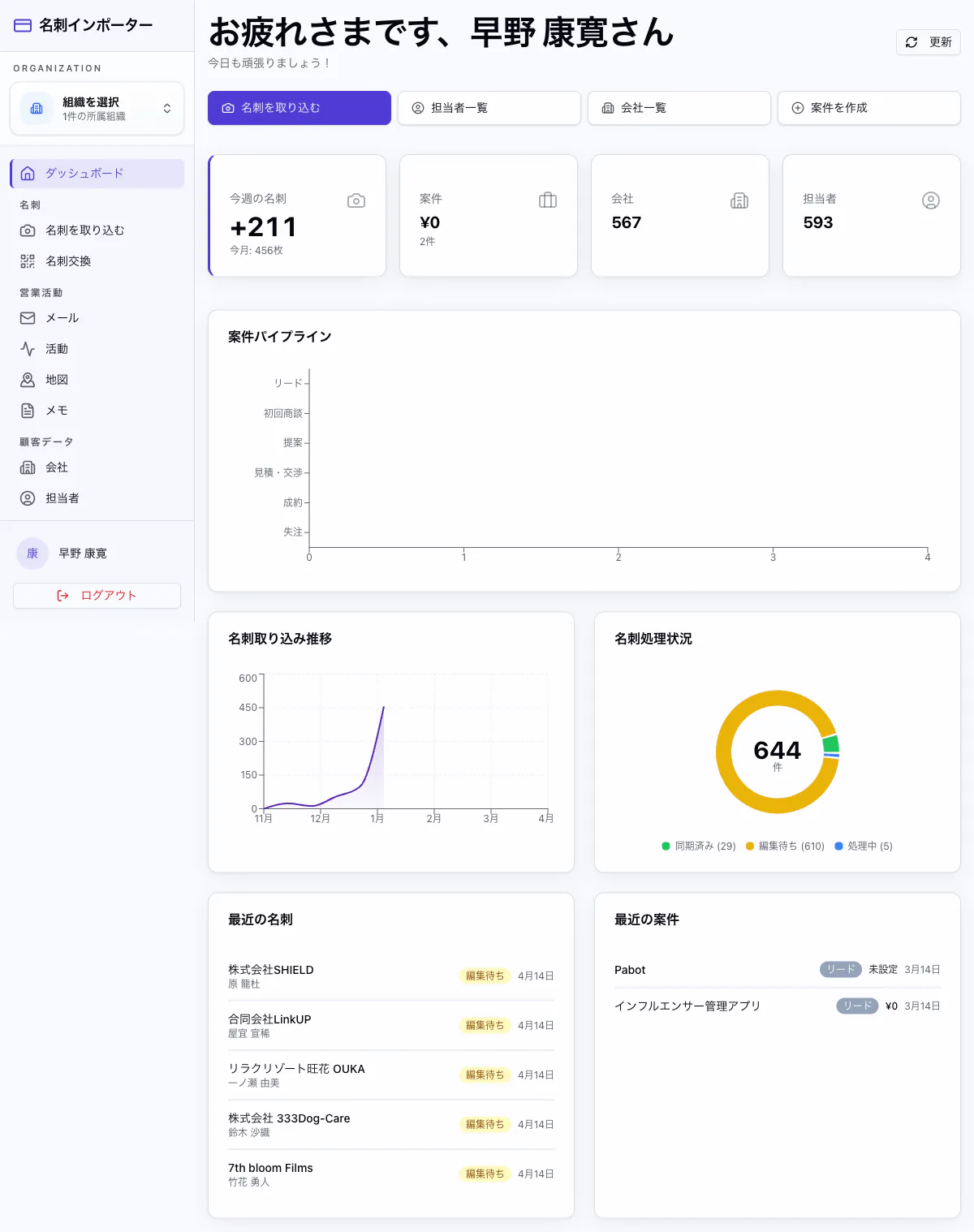Image resolution: width=974 pixels, height=1232 pixels.
Task: Click the camera icon in sidebar
Action: (28, 230)
